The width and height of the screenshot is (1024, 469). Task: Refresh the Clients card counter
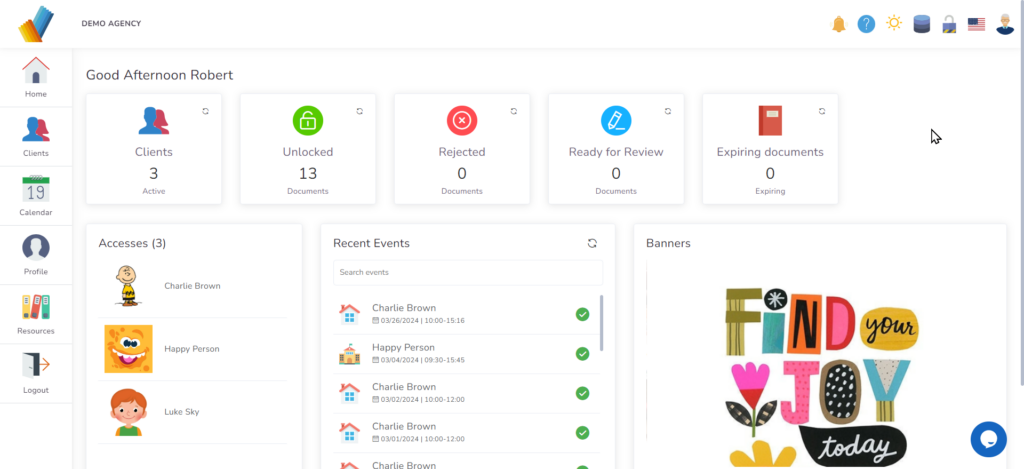coord(205,111)
